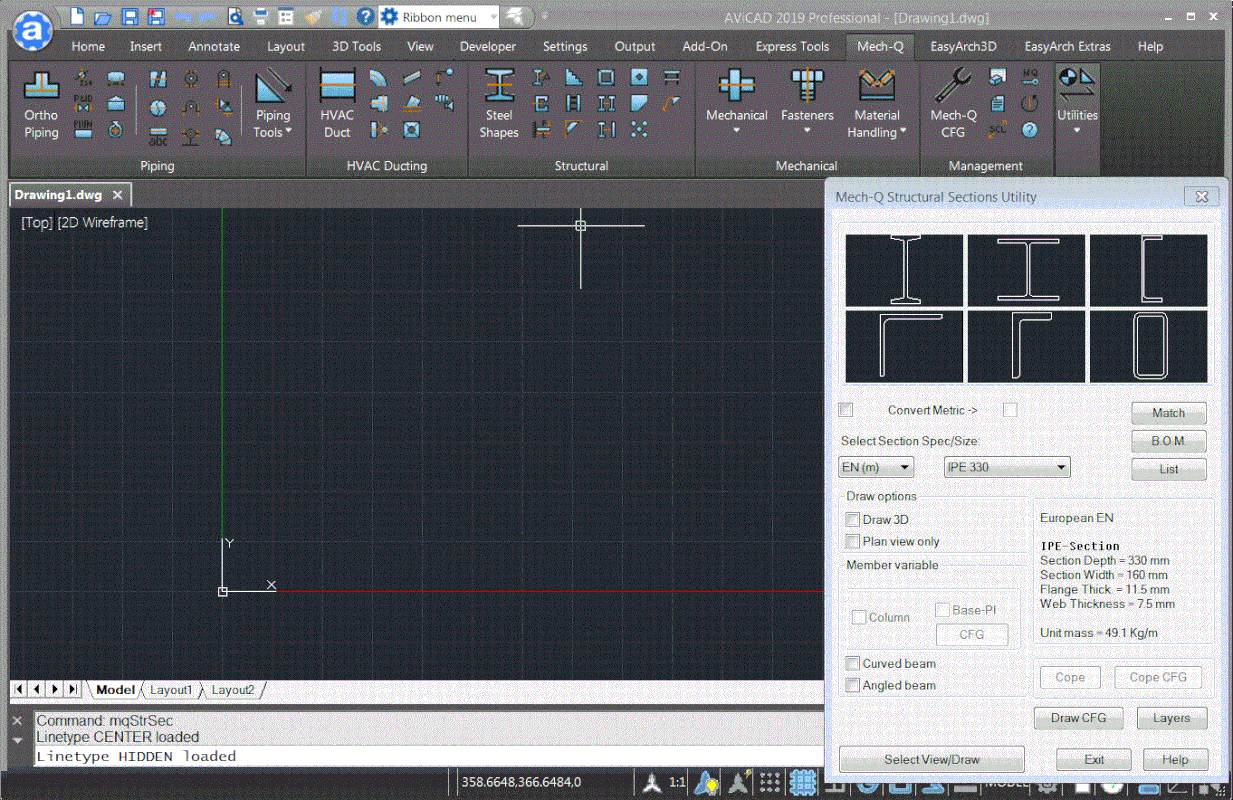Click the MQ key license icon

pyautogui.click(x=1030, y=76)
